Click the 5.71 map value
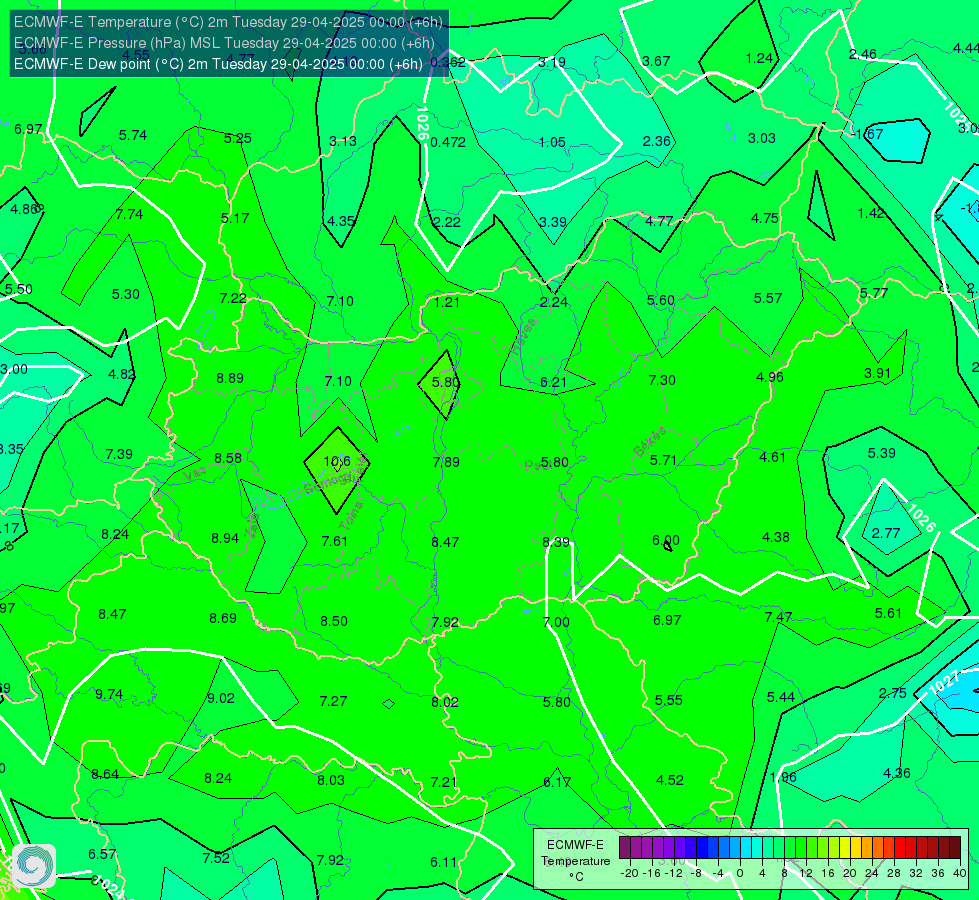This screenshot has height=900, width=979. pyautogui.click(x=663, y=460)
